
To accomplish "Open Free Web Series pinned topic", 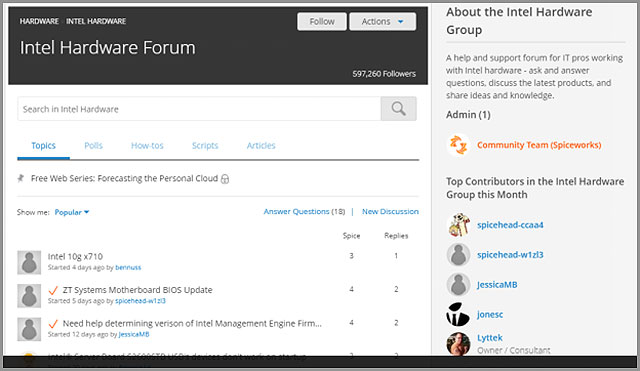I will click(124, 178).
